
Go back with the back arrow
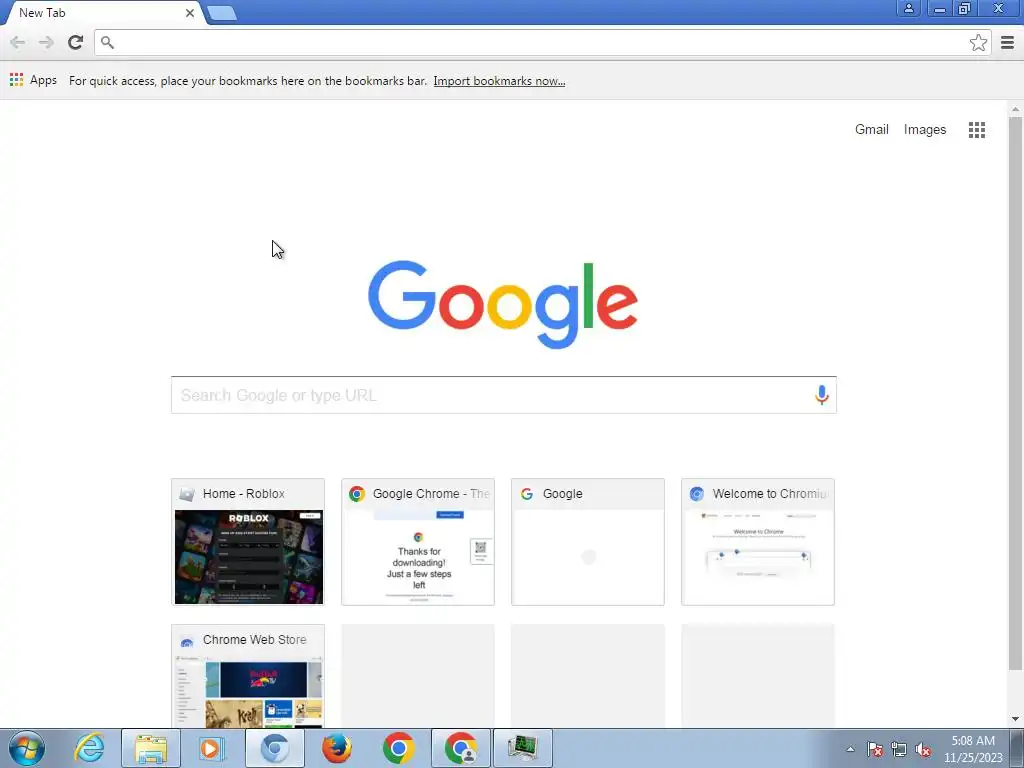point(18,42)
